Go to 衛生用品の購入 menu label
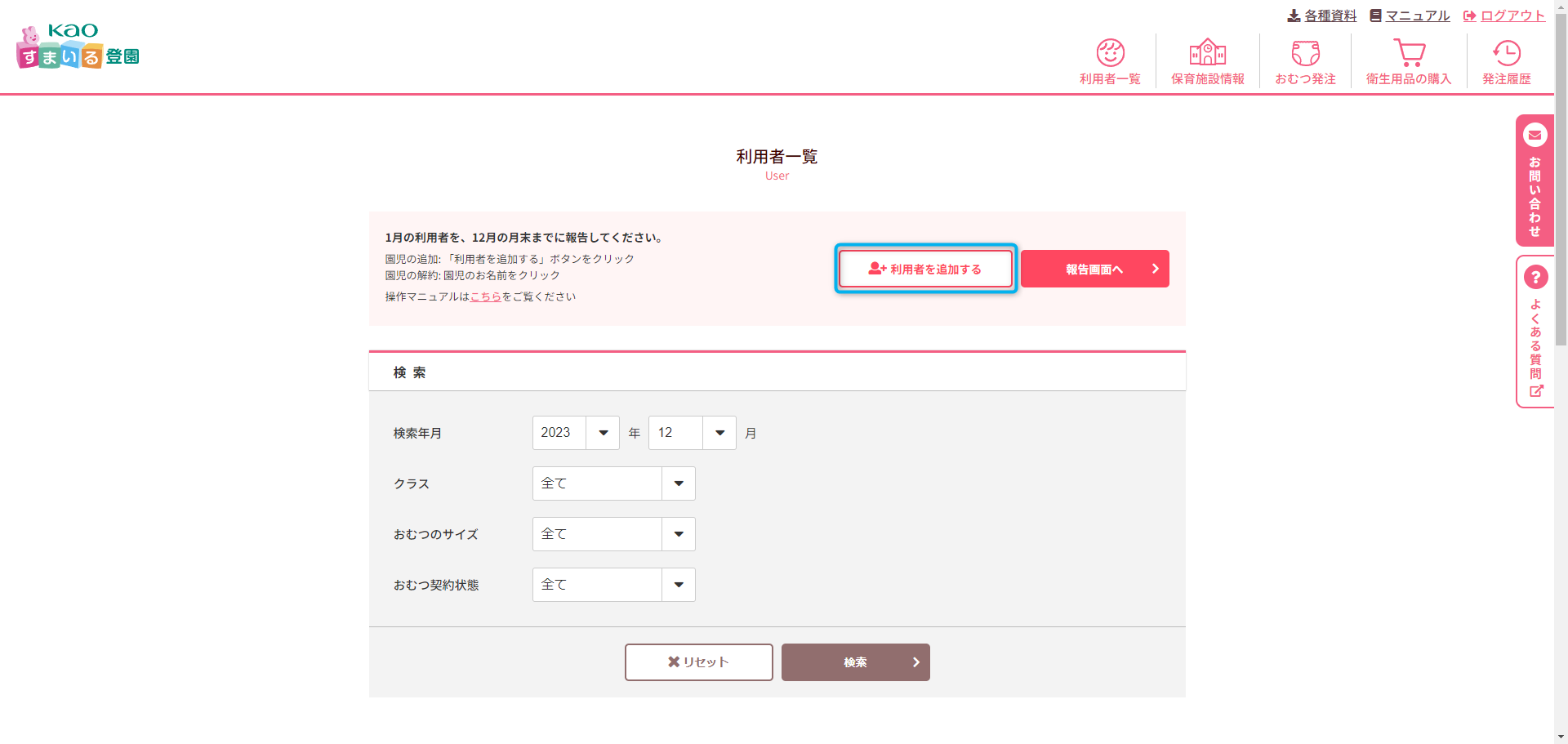Image resolution: width=1568 pixels, height=744 pixels. click(x=1409, y=79)
